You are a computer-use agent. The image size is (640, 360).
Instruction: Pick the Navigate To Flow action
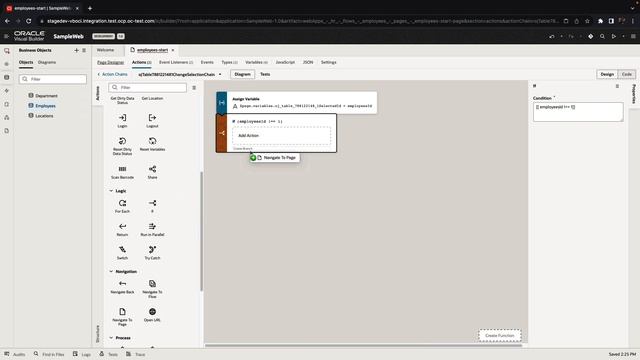click(x=152, y=289)
